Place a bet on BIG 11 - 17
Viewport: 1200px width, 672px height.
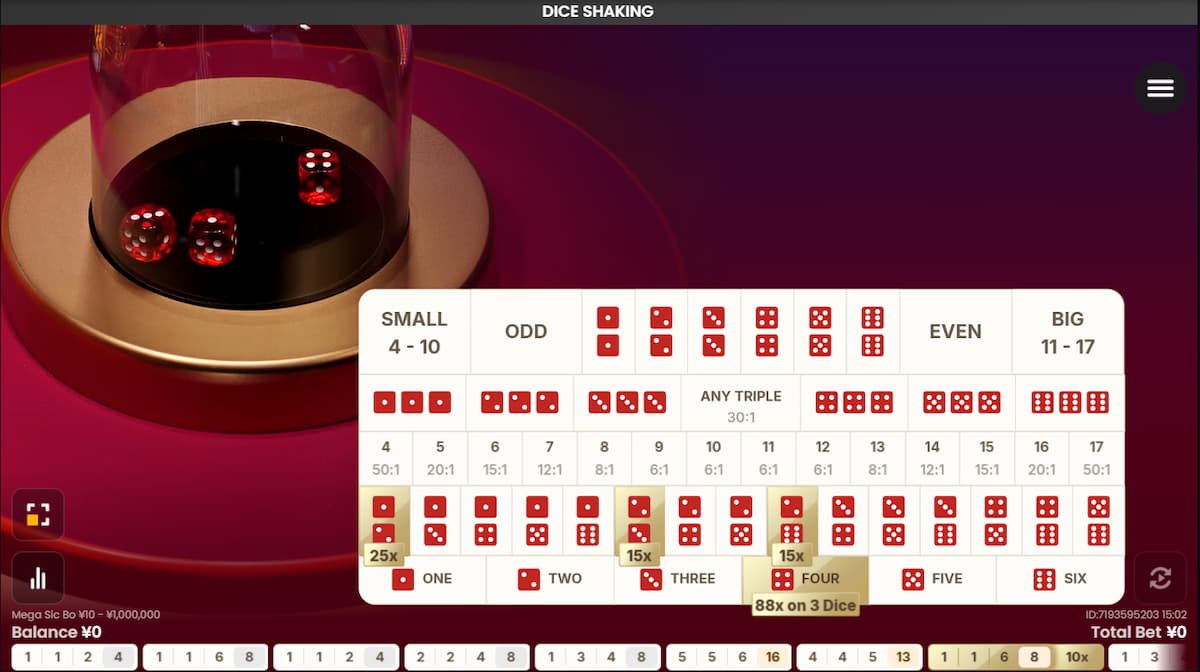point(1067,332)
